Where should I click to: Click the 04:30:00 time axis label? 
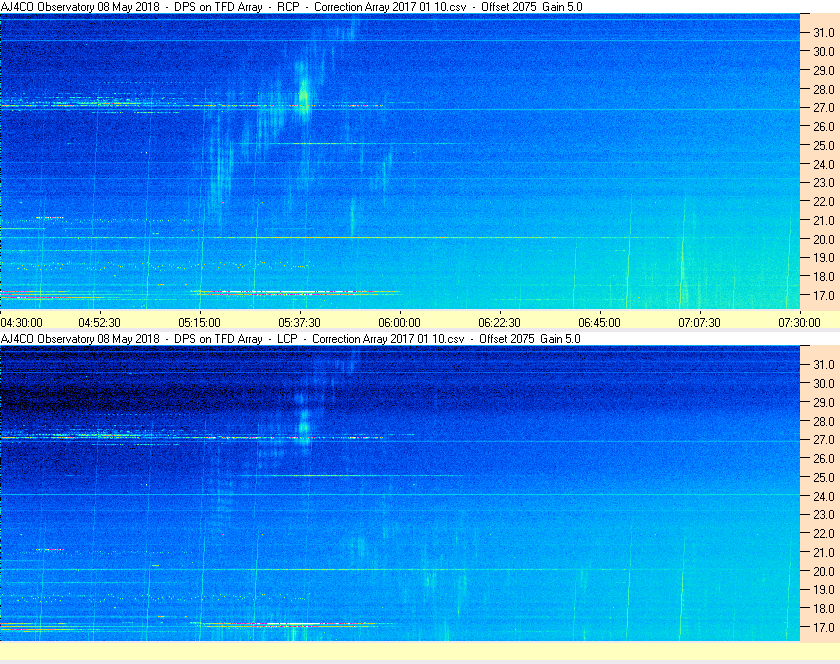(x=21, y=323)
